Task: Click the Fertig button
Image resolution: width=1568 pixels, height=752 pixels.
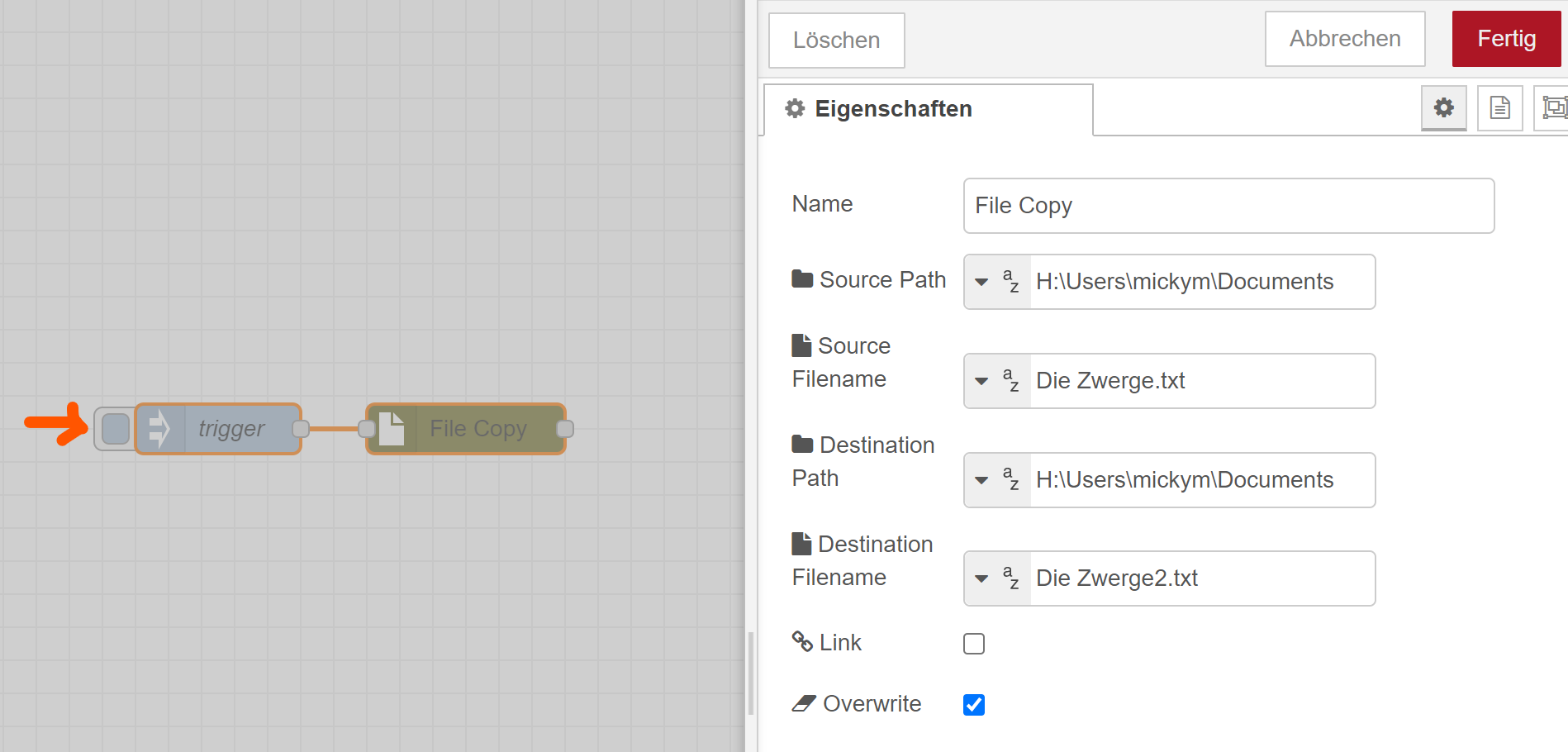Action: coord(1506,39)
